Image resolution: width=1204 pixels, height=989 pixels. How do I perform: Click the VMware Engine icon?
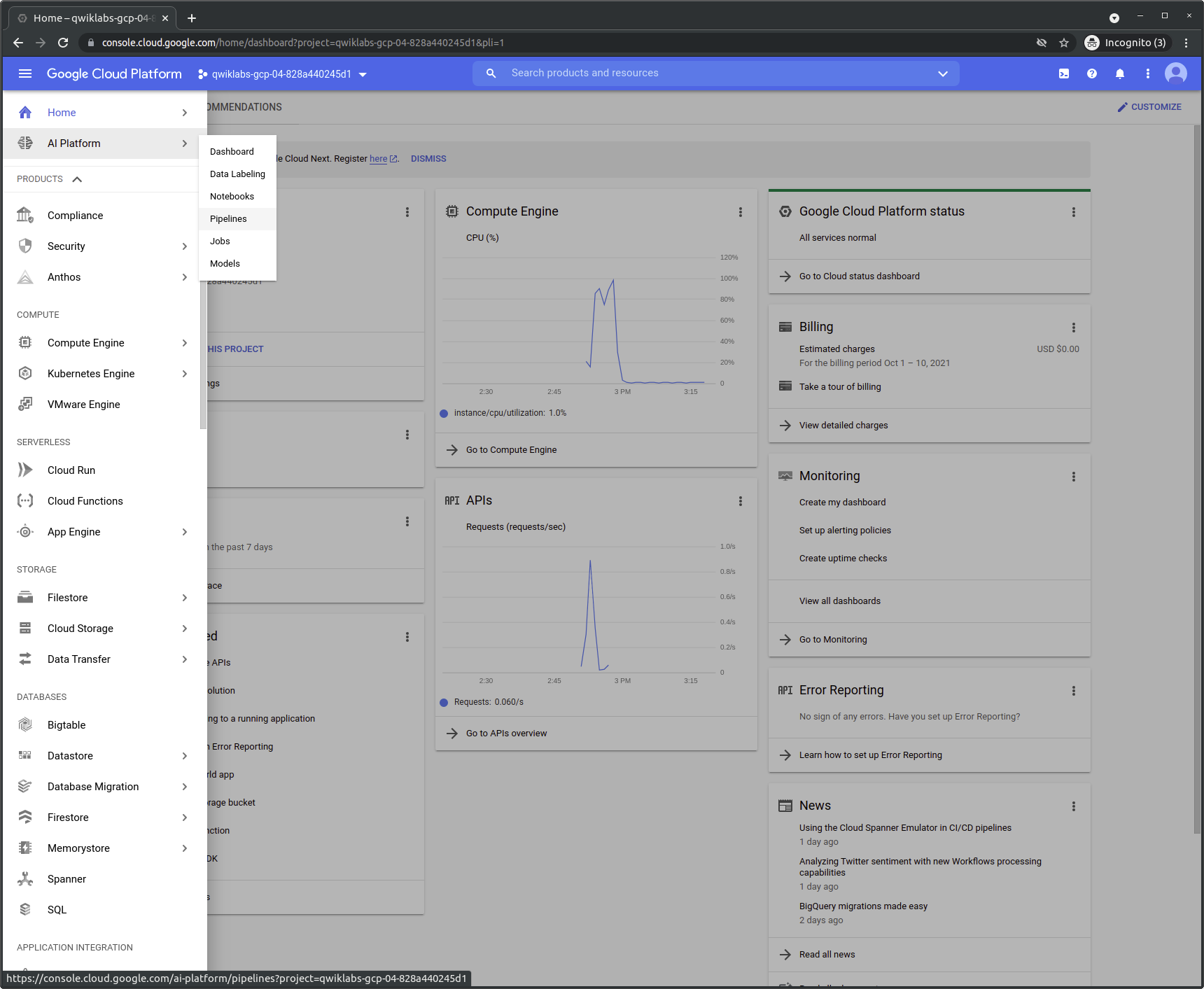pos(25,404)
